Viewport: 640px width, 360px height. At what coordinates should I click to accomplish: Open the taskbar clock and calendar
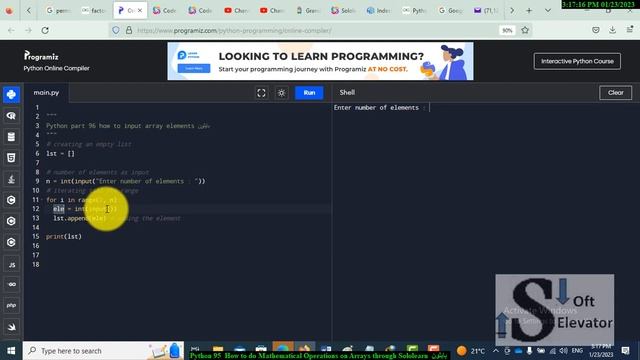click(601, 351)
